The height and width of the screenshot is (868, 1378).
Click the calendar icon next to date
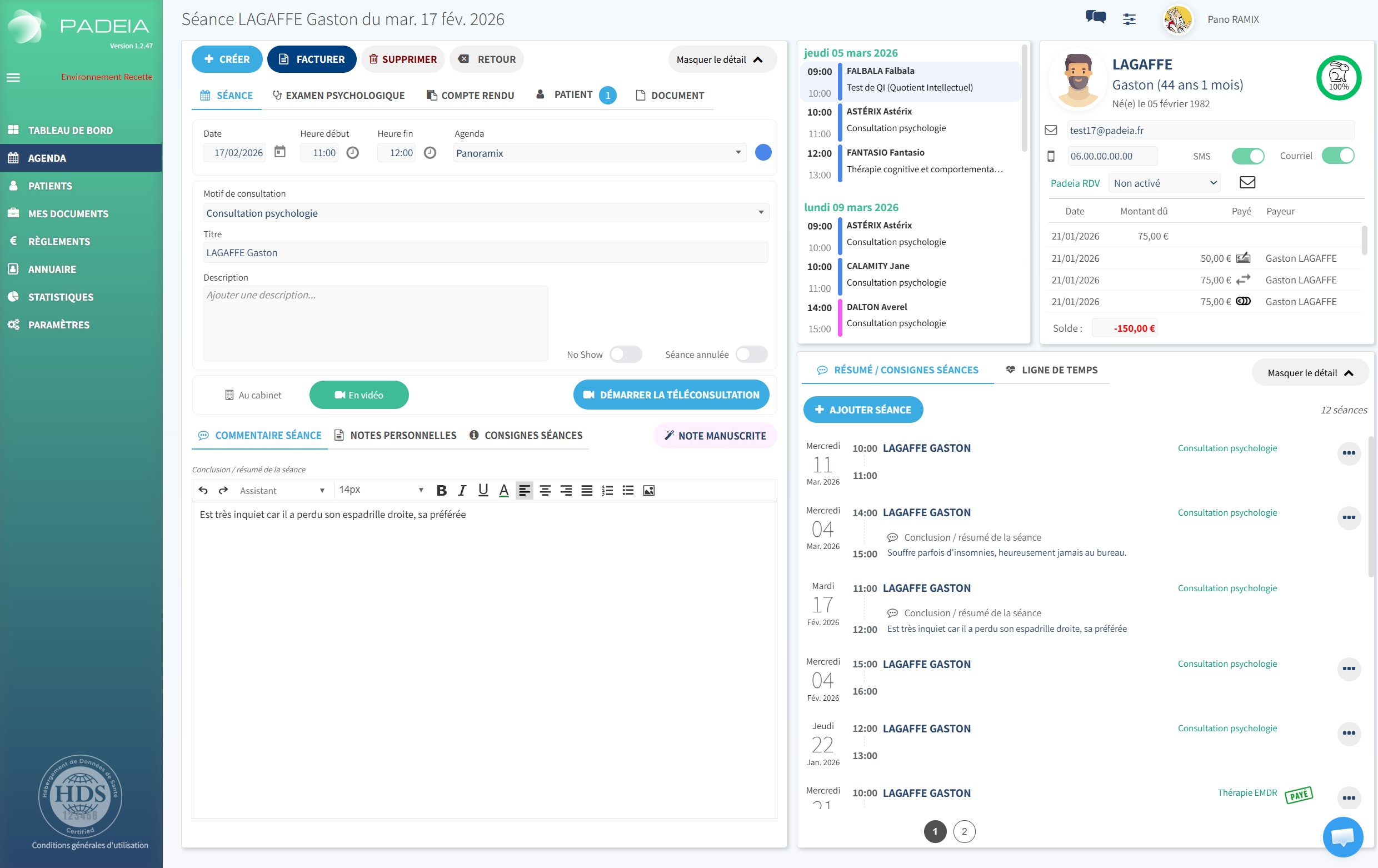point(280,152)
